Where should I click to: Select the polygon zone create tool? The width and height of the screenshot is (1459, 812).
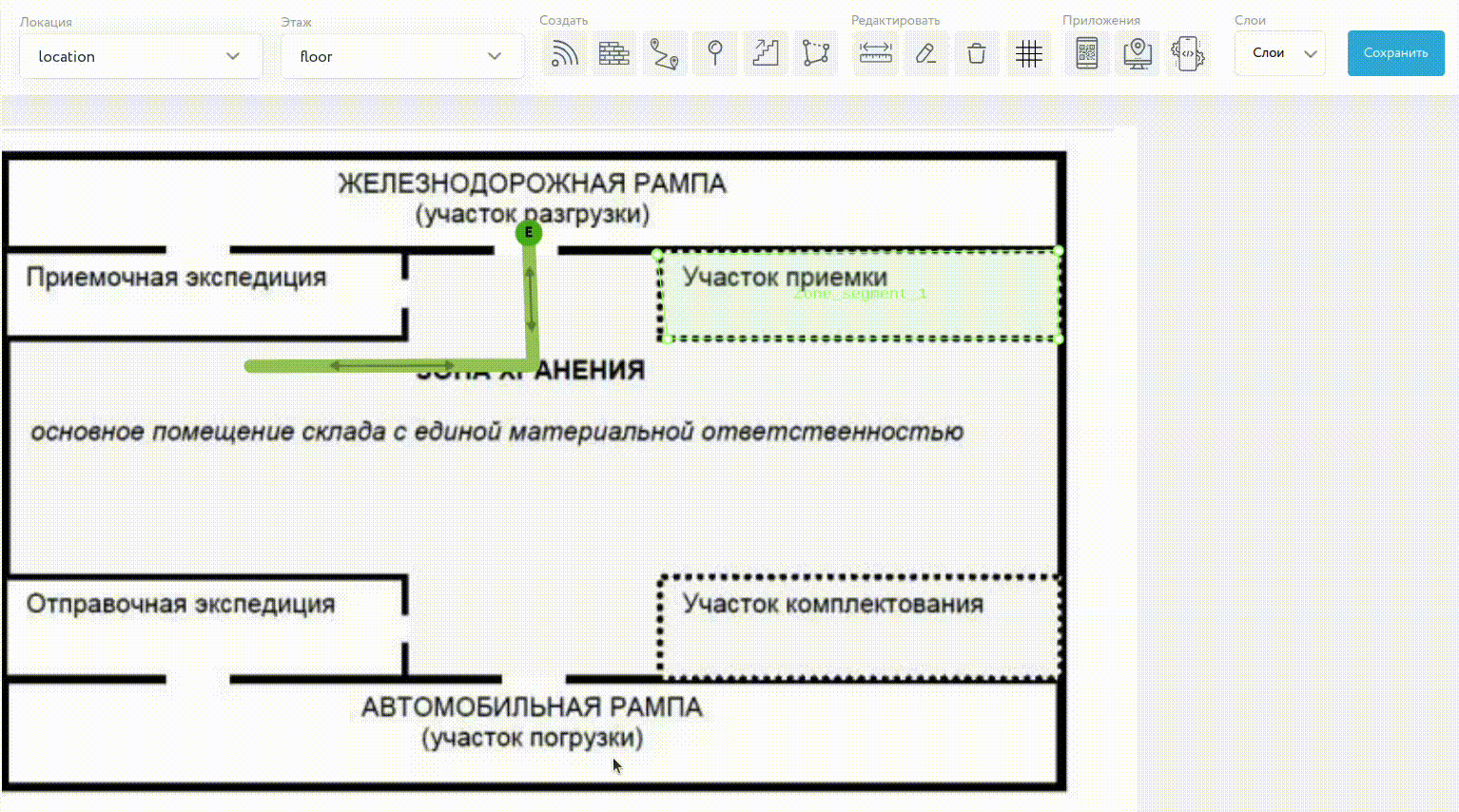coord(816,53)
